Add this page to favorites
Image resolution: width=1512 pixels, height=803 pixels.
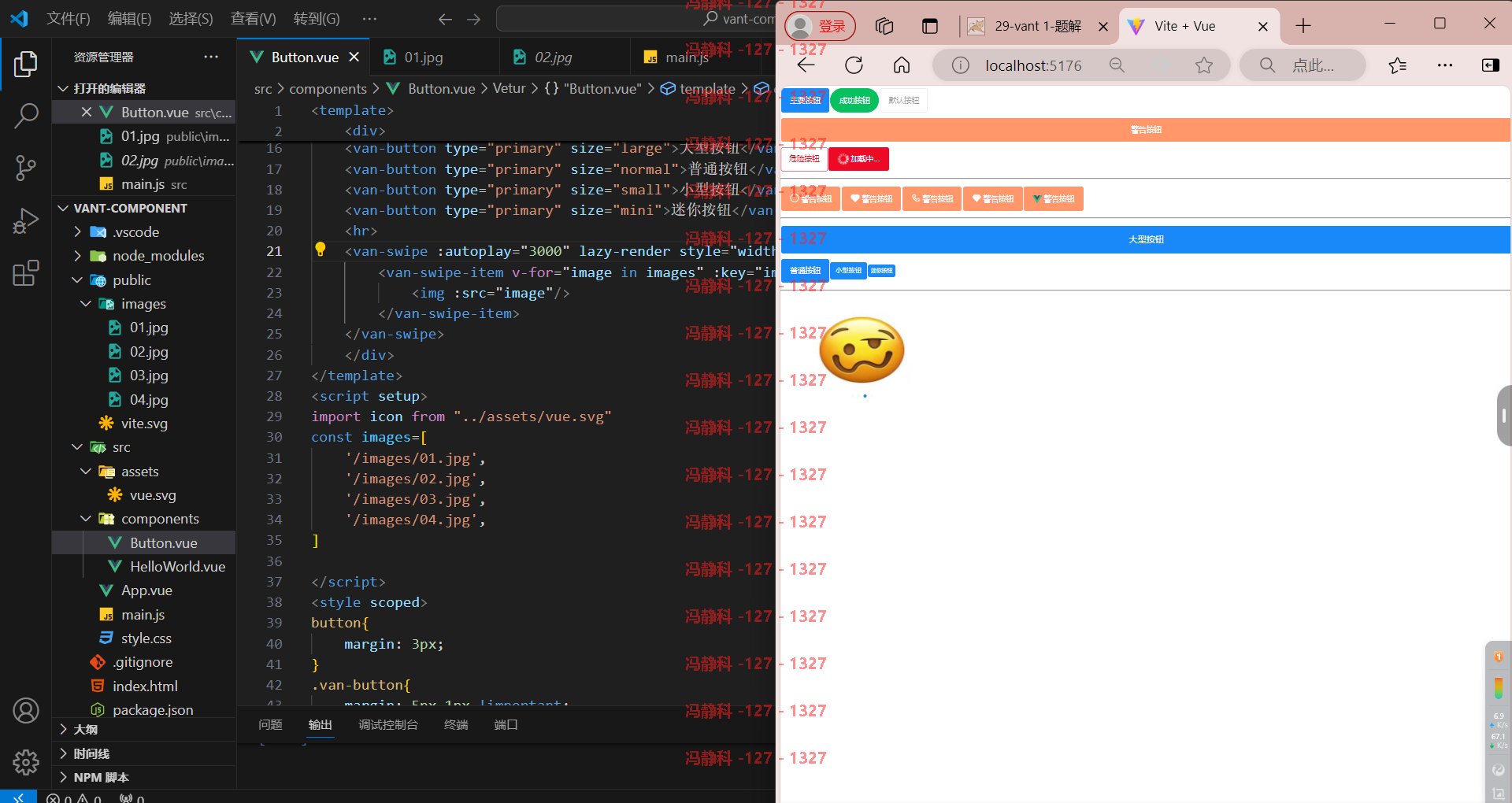click(x=1203, y=65)
